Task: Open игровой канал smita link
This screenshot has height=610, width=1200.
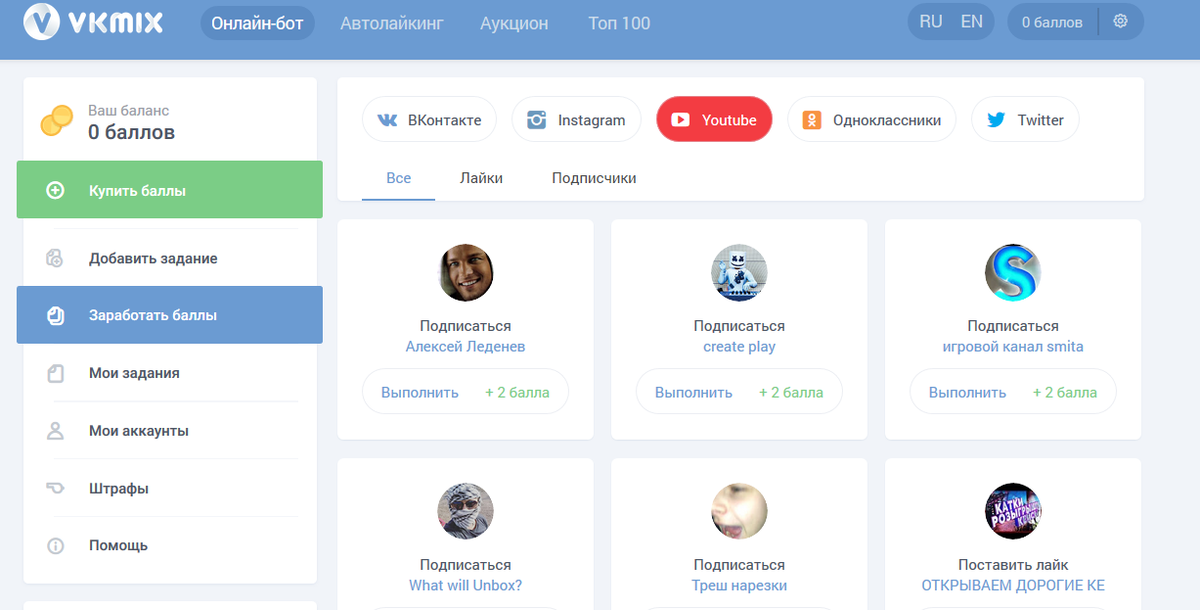Action: pos(1013,347)
